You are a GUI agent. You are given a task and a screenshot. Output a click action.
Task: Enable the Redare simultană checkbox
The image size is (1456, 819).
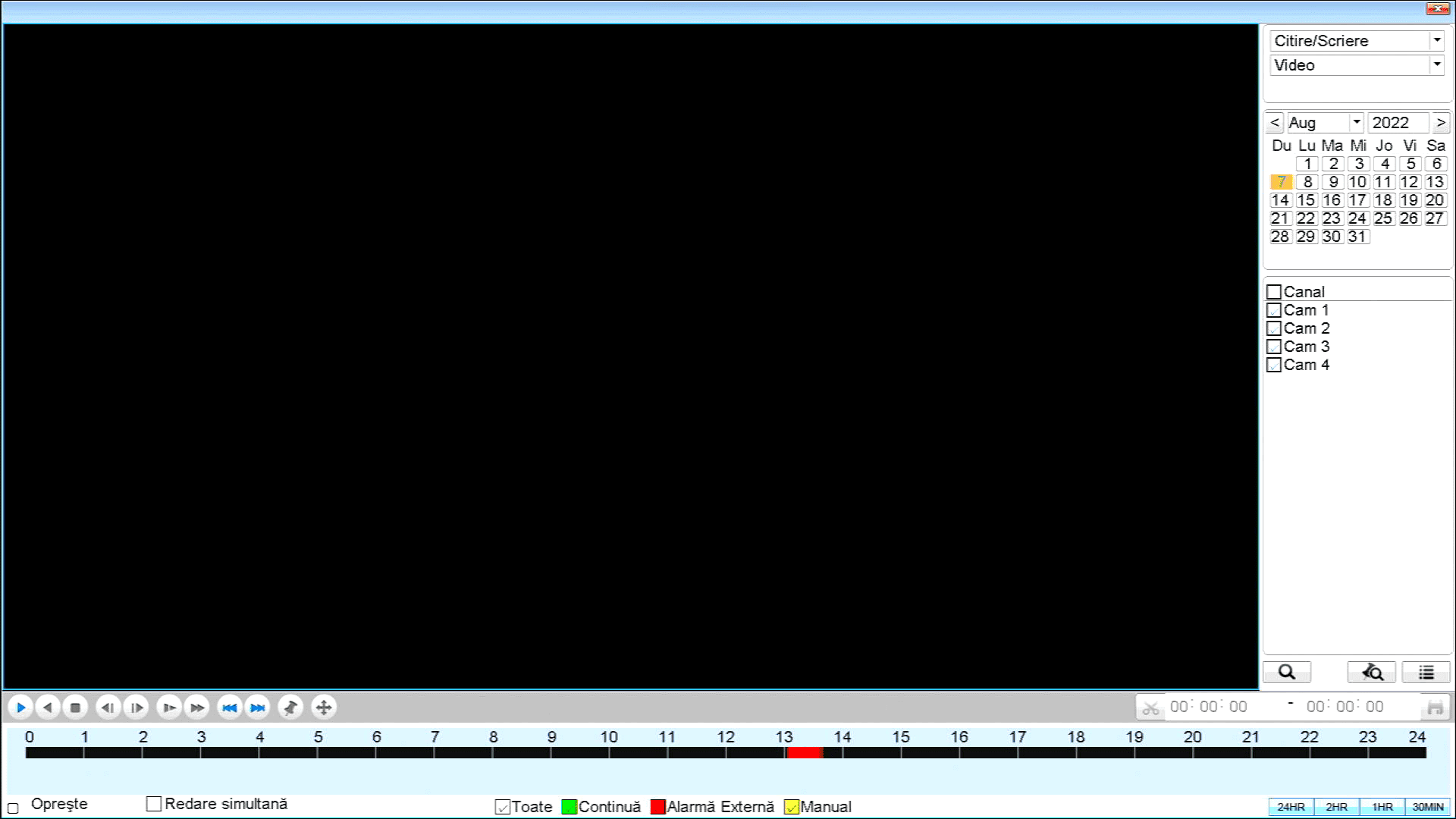(153, 804)
